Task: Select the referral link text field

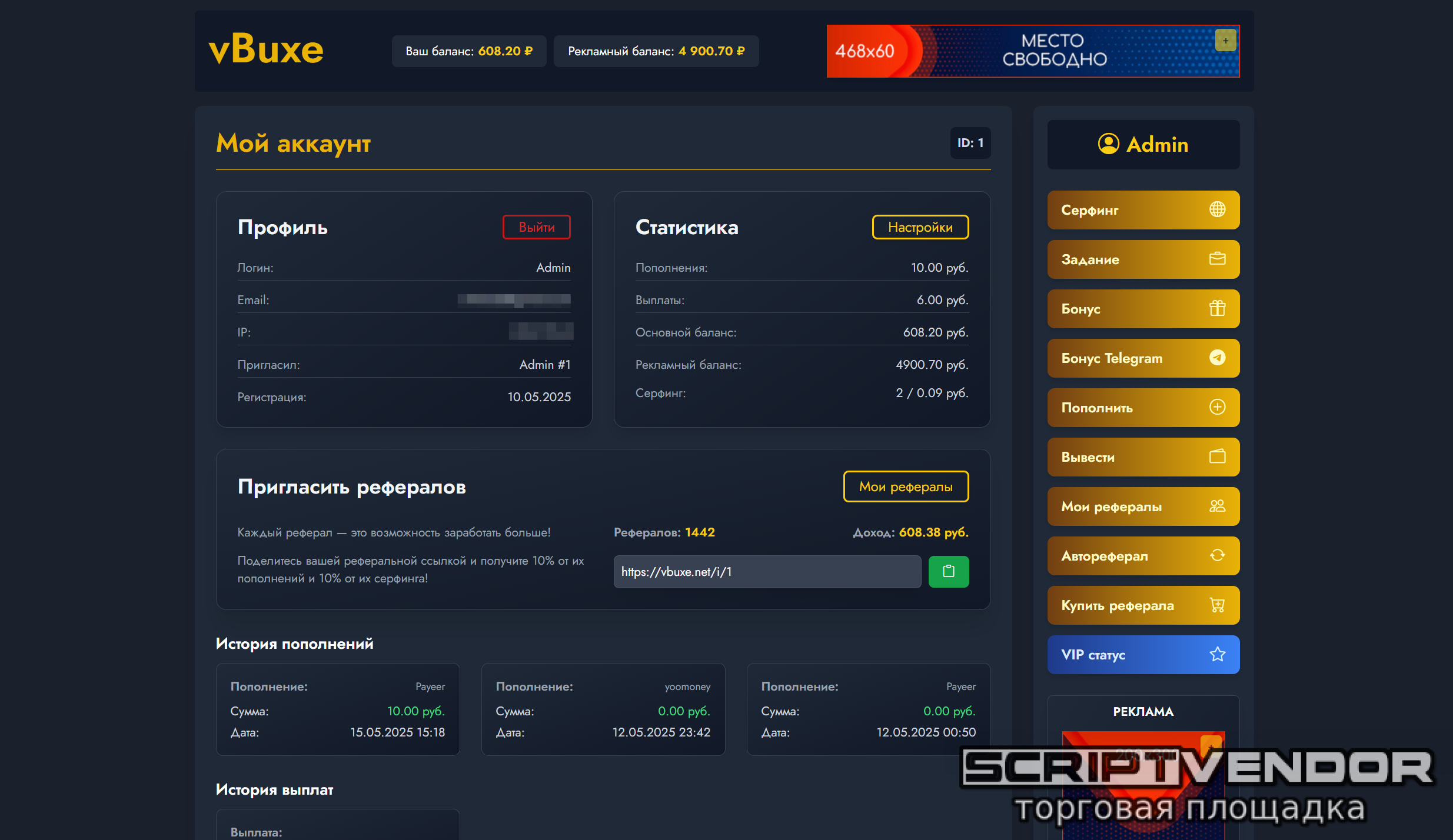Action: tap(767, 572)
